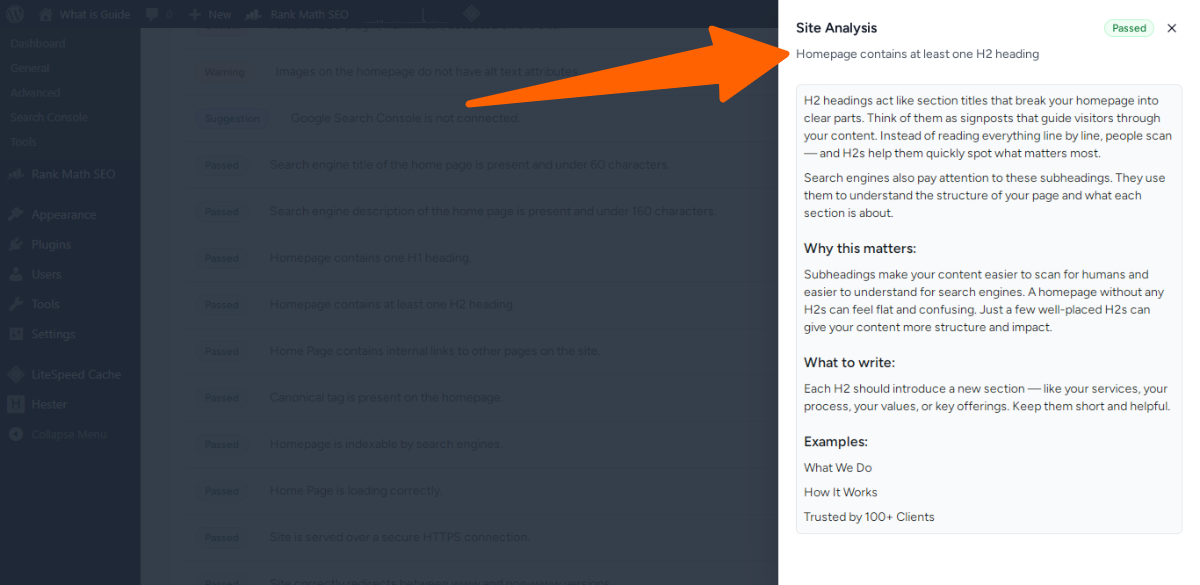Open the Settings sliders icon in sidebar

pos(15,334)
